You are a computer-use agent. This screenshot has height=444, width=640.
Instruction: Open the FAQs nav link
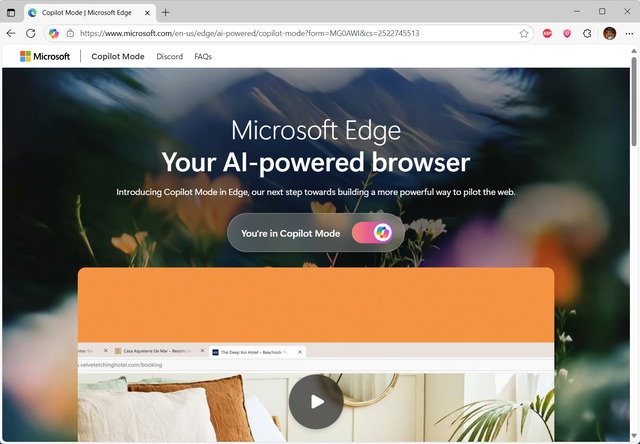[x=203, y=56]
